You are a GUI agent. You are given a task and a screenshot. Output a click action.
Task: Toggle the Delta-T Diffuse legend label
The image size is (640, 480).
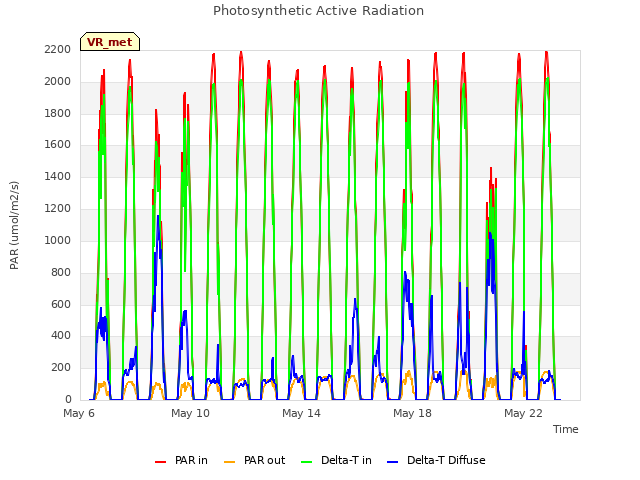(x=446, y=460)
